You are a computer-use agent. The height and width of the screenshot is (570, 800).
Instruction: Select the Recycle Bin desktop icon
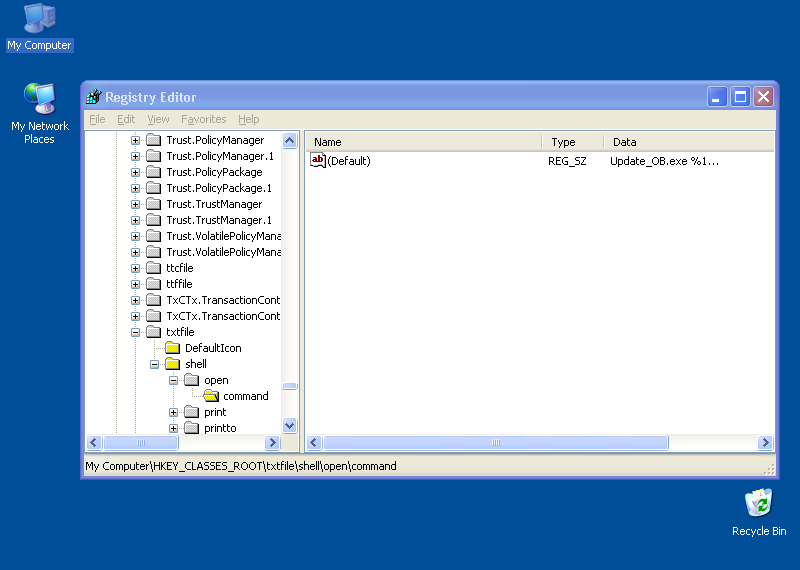tap(759, 512)
